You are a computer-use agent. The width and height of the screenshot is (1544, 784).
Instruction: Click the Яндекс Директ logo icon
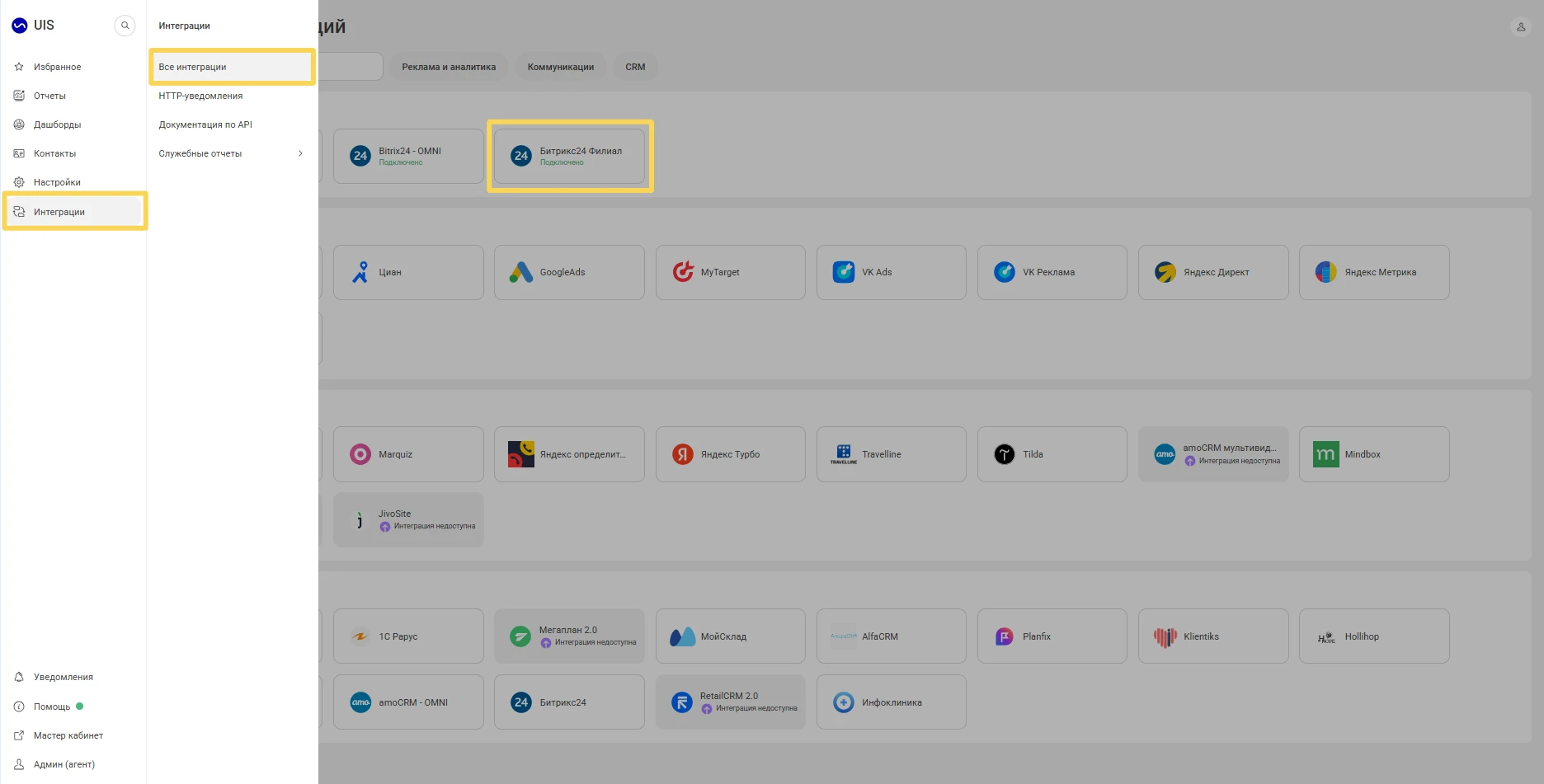(1165, 272)
